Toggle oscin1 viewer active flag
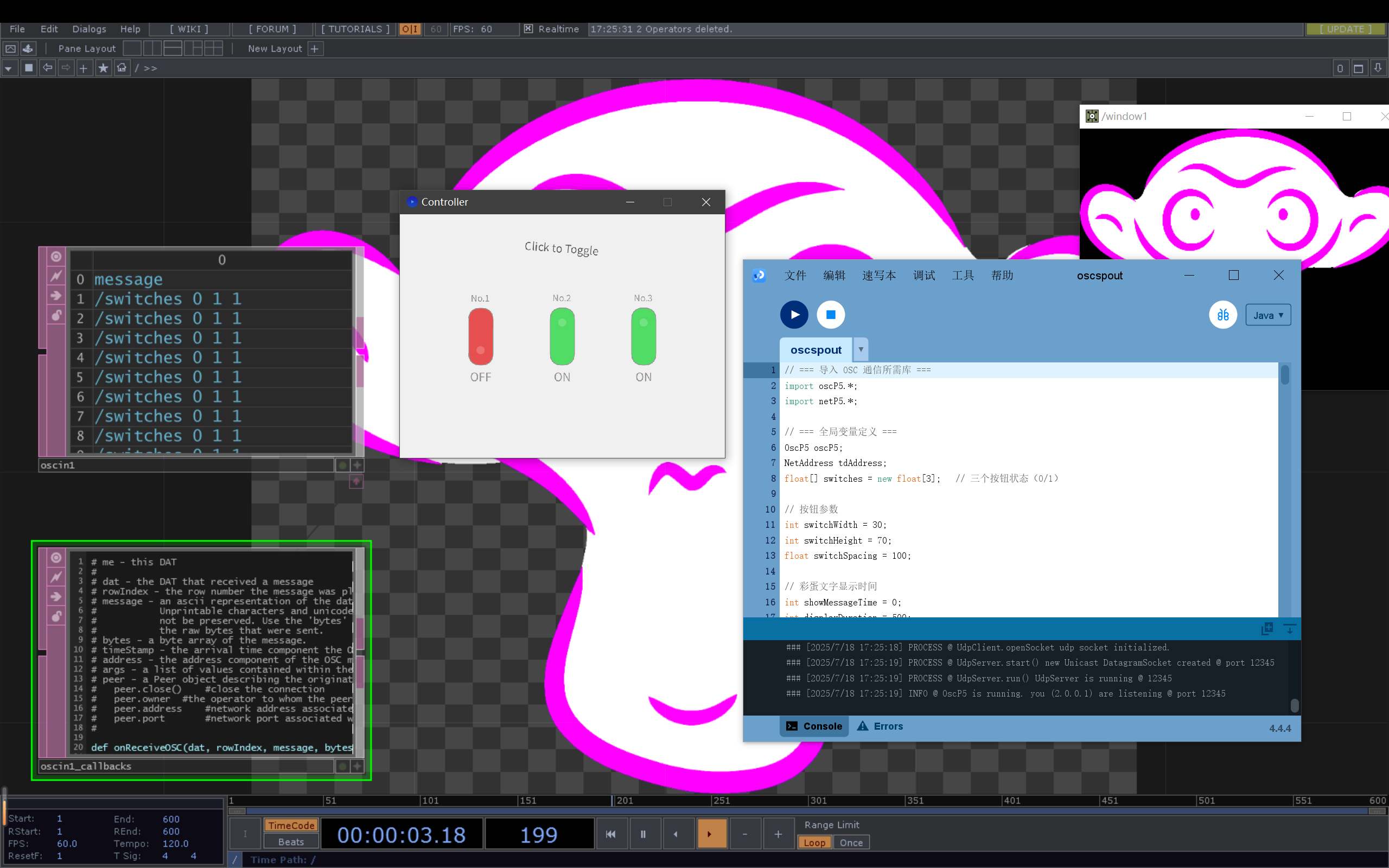 56,257
